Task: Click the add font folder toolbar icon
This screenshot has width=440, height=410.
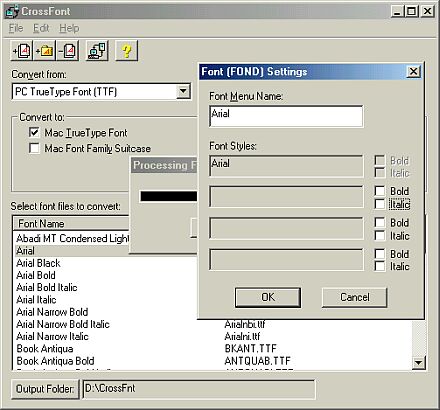Action: coord(45,51)
